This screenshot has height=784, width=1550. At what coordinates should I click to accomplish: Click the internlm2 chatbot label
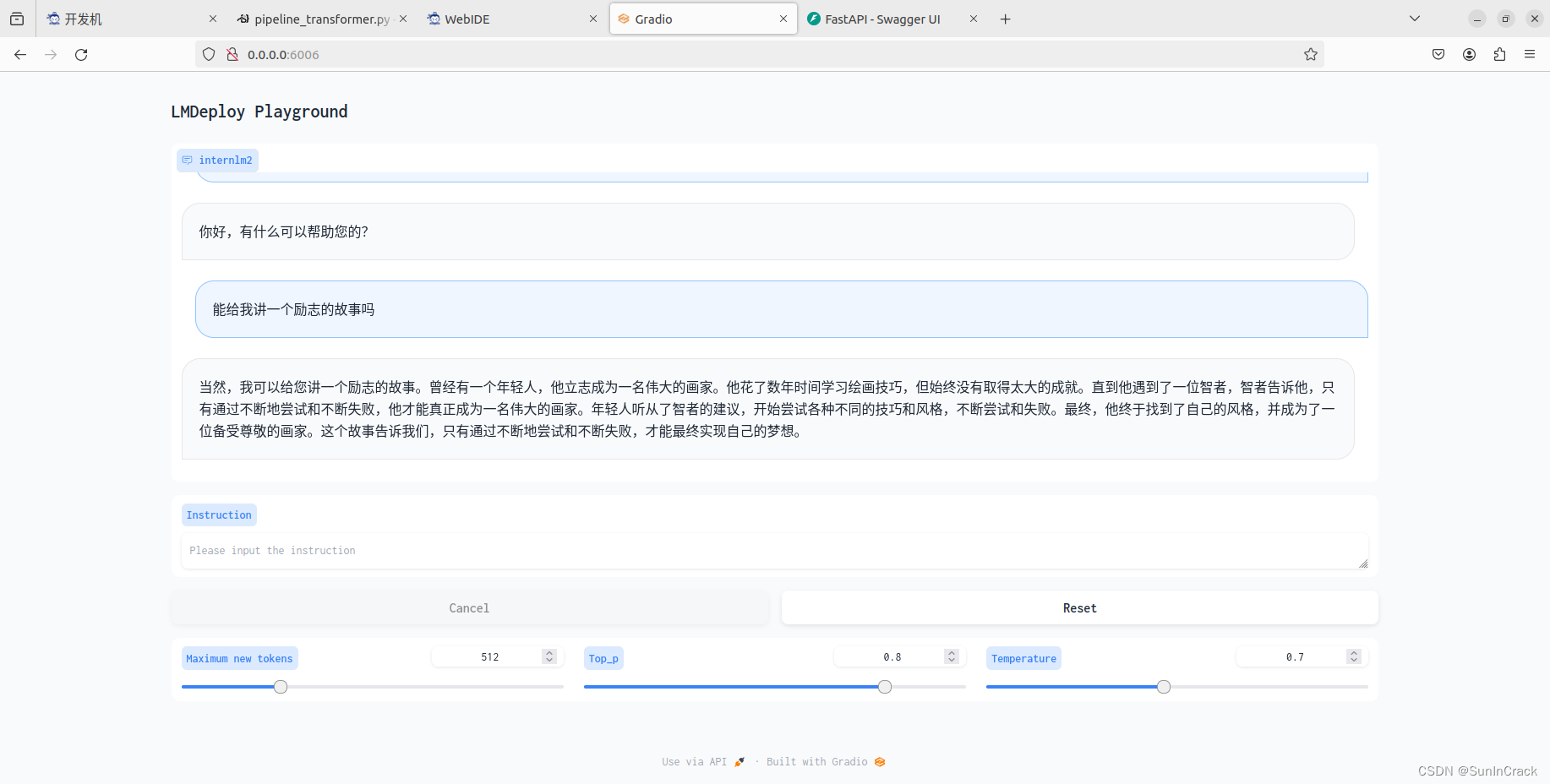coord(217,161)
